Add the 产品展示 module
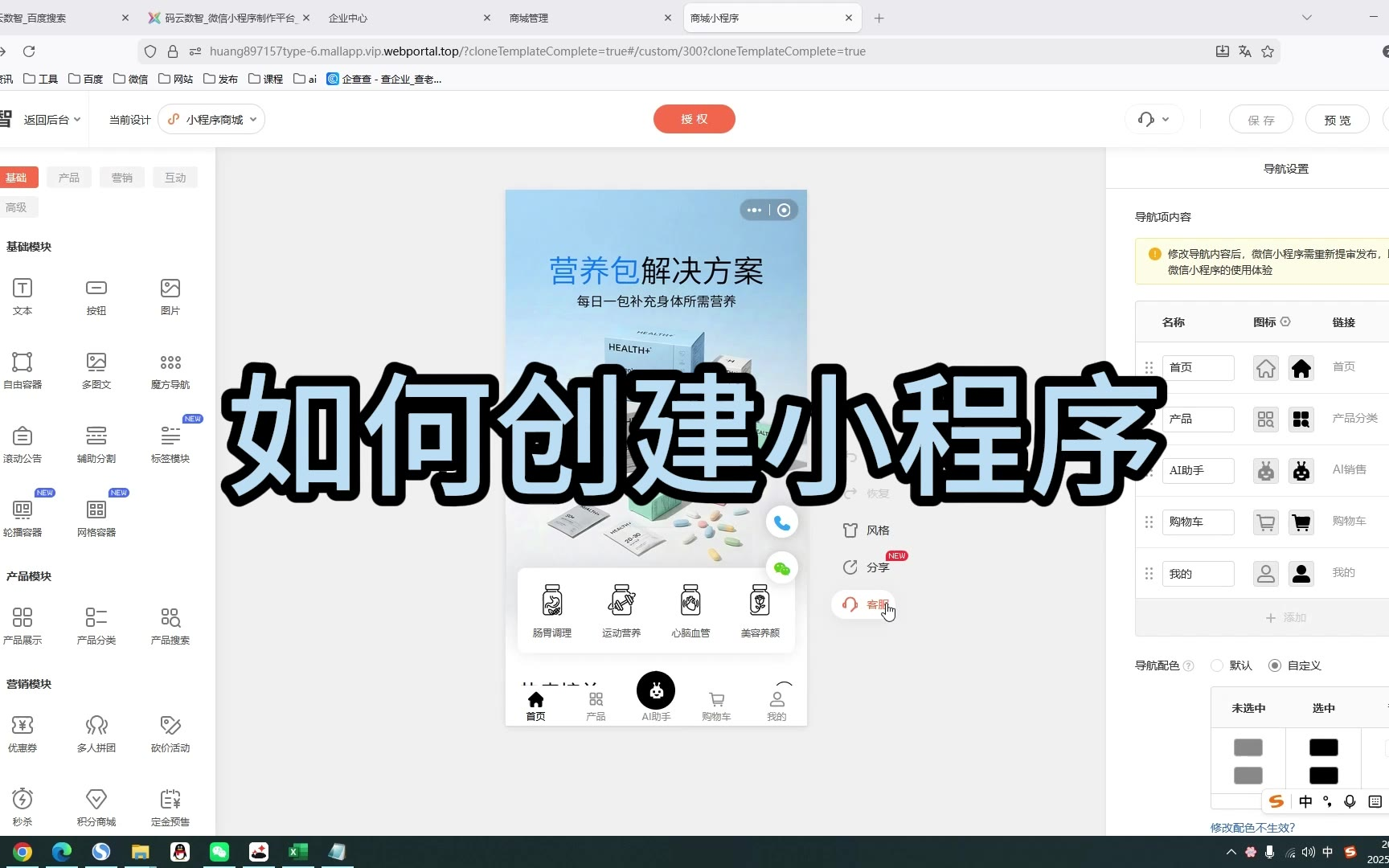Viewport: 1389px width, 868px height. [x=23, y=626]
